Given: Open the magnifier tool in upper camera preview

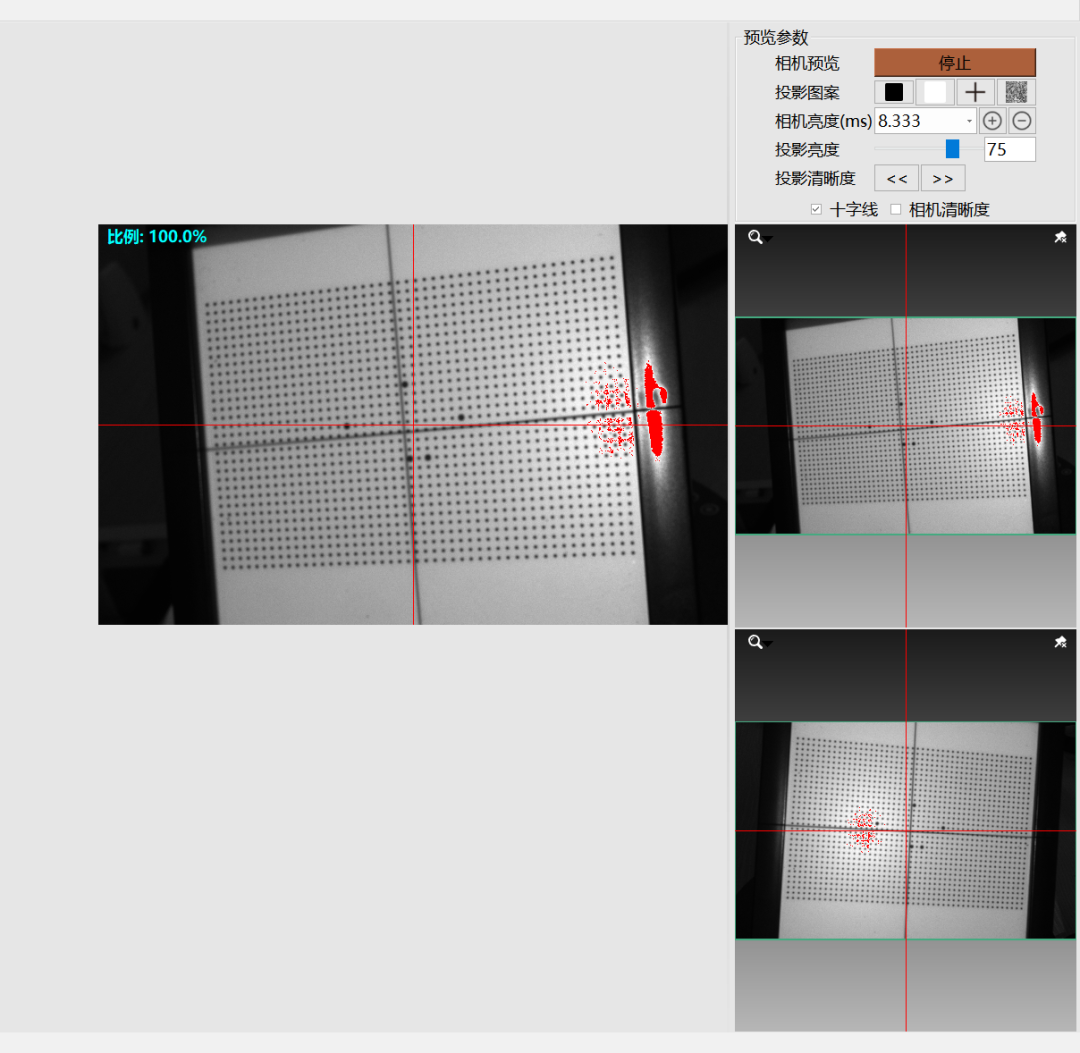Looking at the screenshot, I should [754, 237].
